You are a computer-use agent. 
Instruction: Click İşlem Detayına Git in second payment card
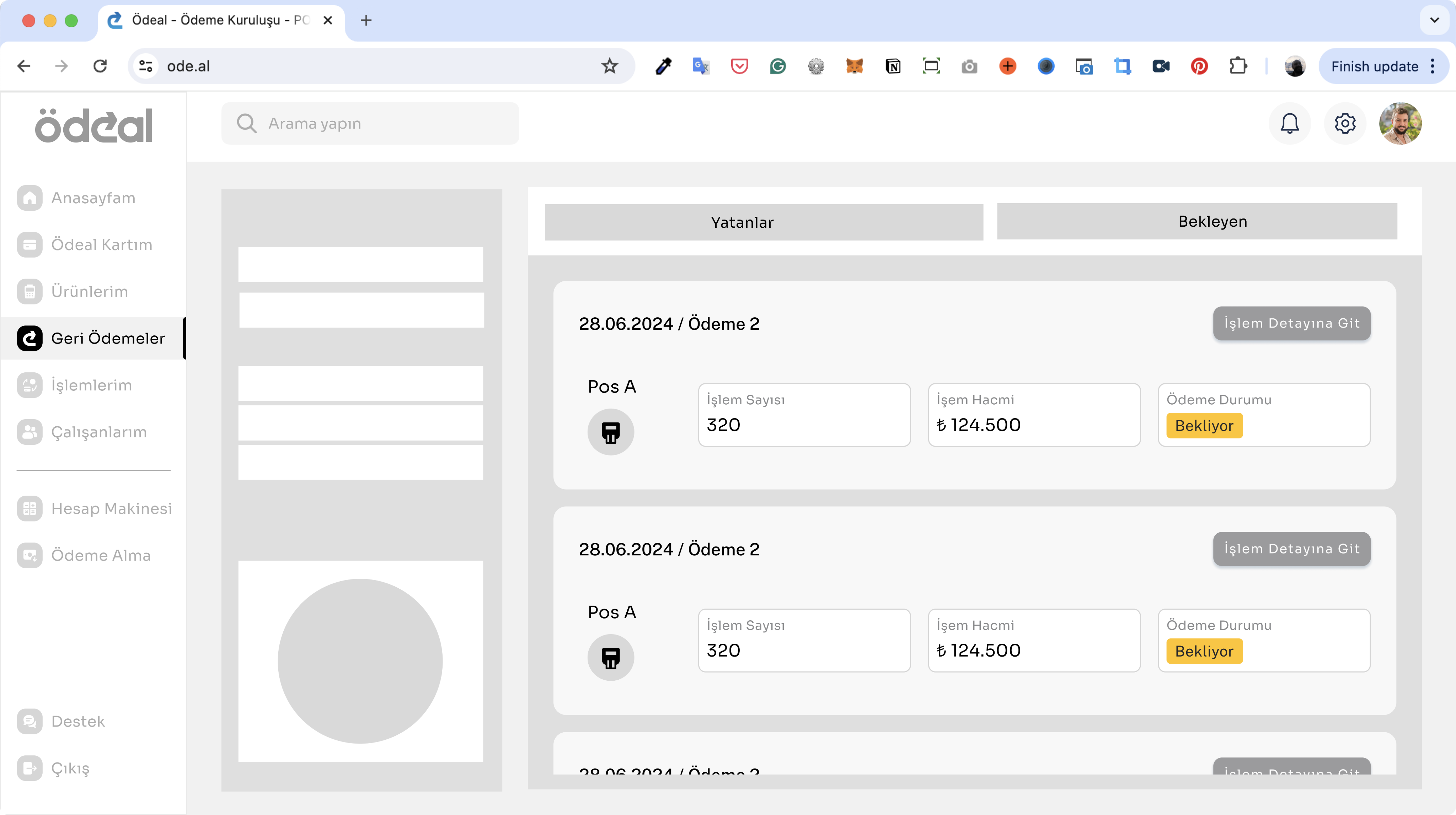[x=1291, y=549]
